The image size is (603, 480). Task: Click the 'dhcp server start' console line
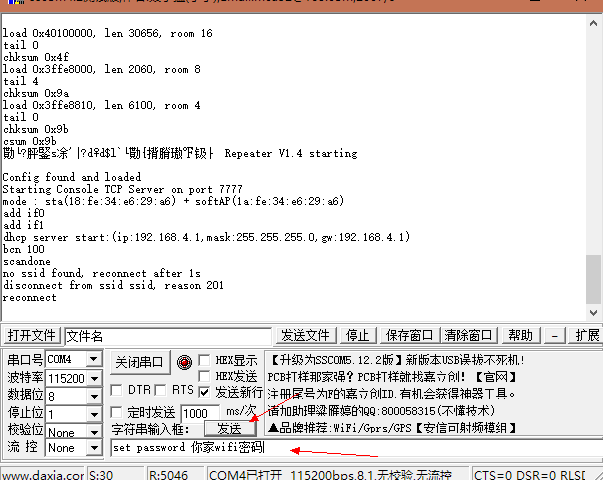pyautogui.click(x=206, y=237)
